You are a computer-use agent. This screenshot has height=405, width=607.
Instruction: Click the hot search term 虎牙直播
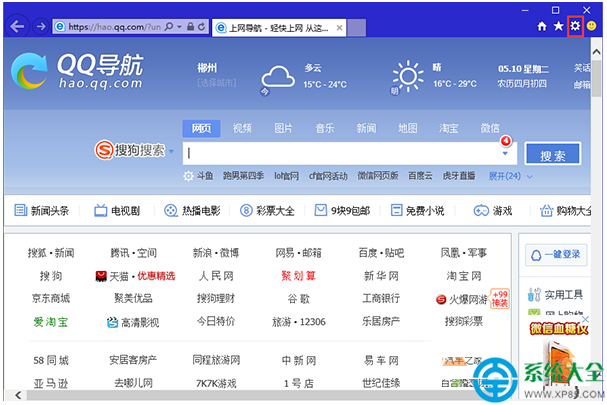[x=459, y=176]
